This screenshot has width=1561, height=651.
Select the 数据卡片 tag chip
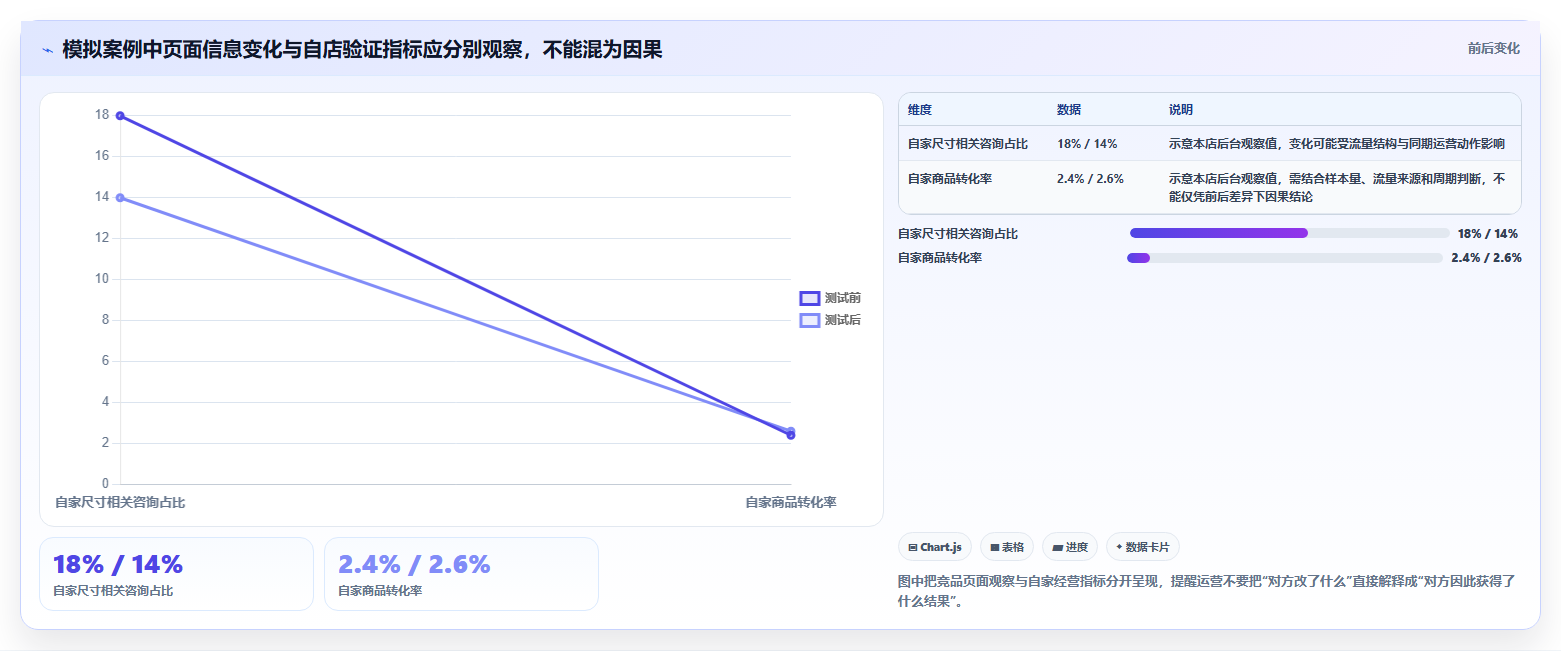pyautogui.click(x=1143, y=547)
